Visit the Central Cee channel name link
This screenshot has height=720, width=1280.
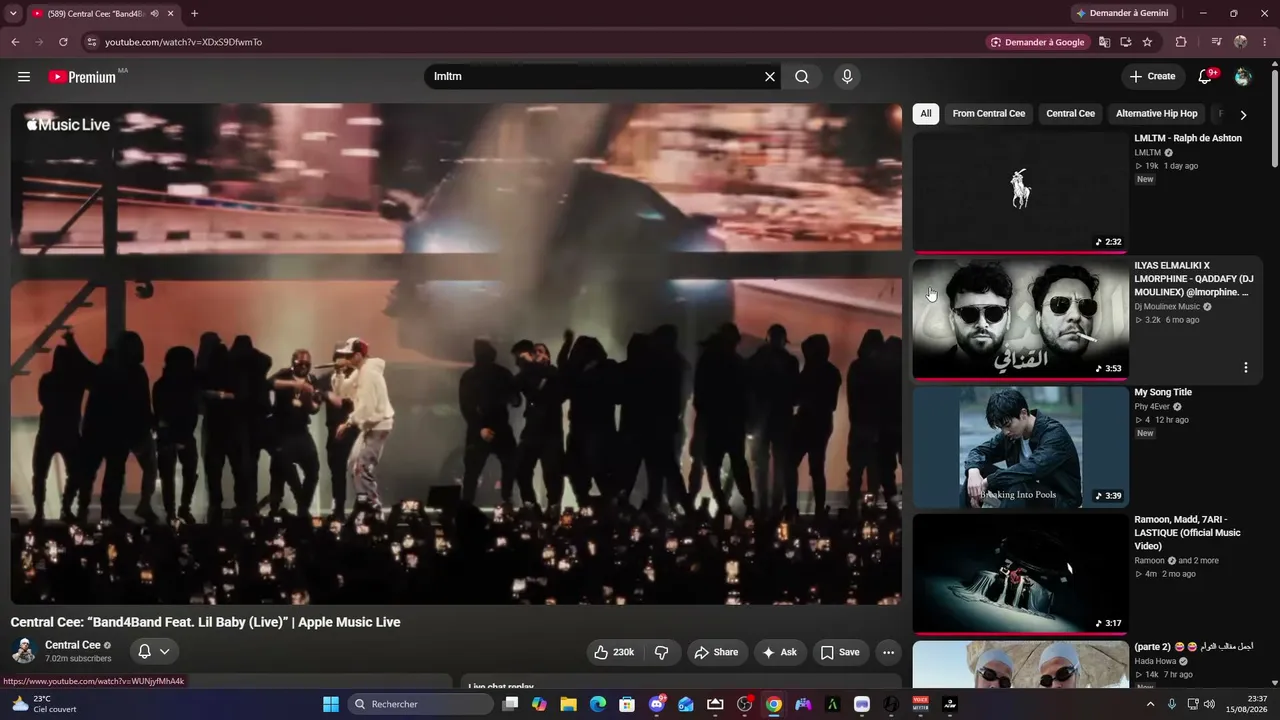(73, 645)
